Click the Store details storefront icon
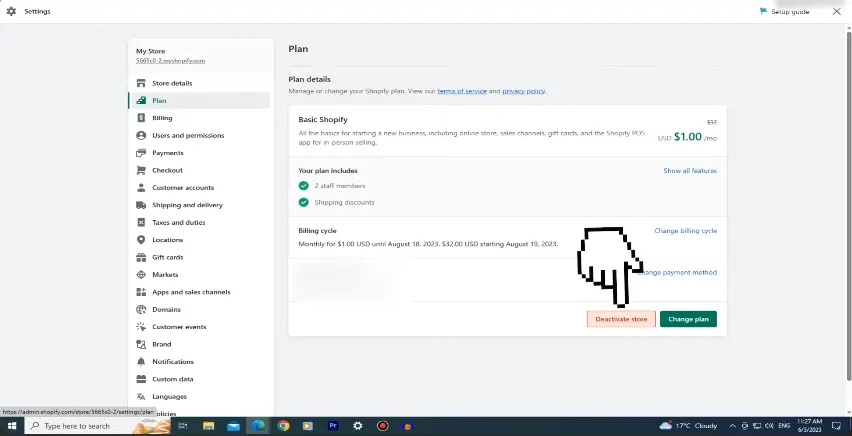Image resolution: width=852 pixels, height=436 pixels. click(141, 83)
